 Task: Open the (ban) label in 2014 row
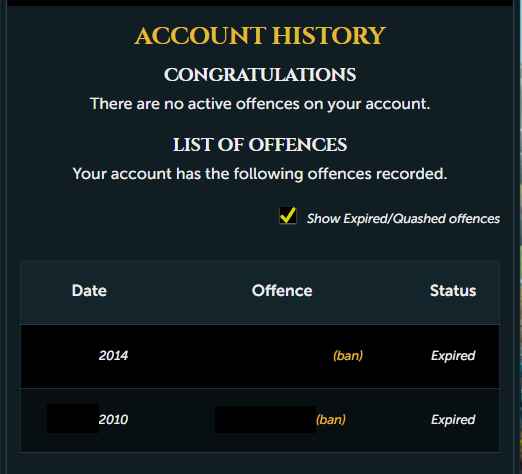(x=348, y=356)
